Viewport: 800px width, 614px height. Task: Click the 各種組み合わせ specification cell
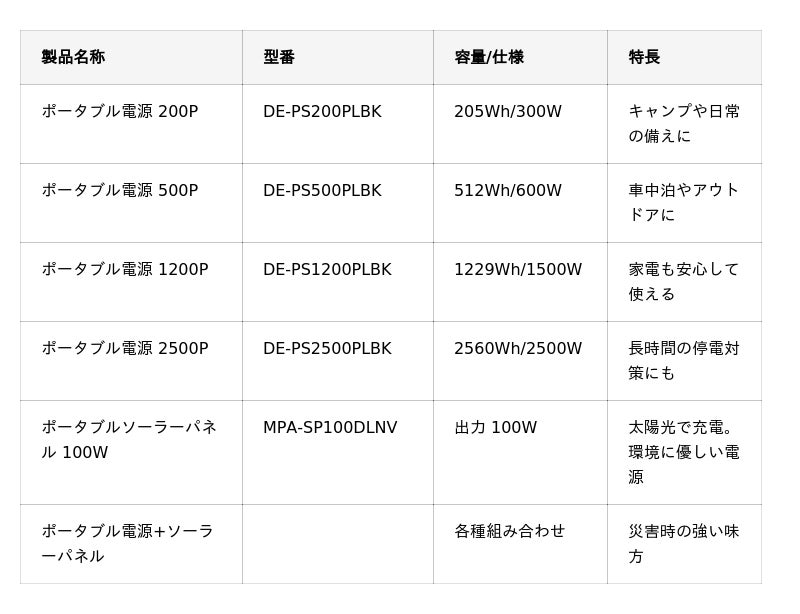[510, 531]
